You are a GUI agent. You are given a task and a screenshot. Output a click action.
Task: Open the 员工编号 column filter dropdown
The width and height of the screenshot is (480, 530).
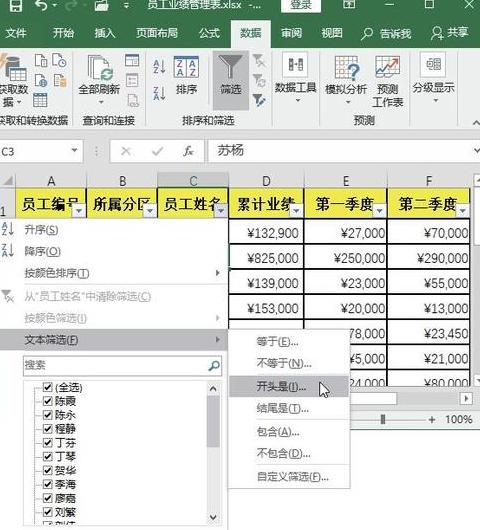click(x=79, y=211)
